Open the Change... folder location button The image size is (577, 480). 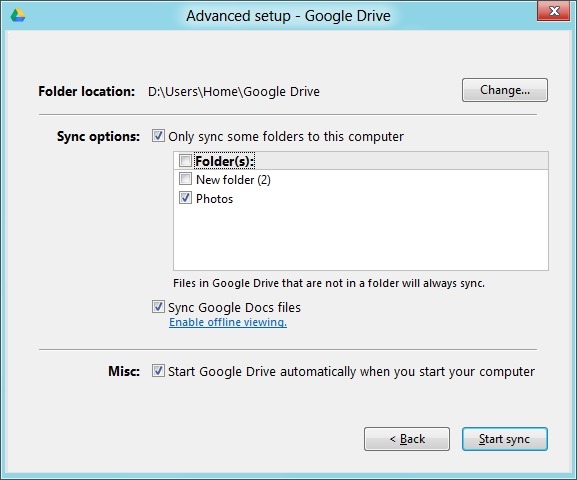(505, 90)
